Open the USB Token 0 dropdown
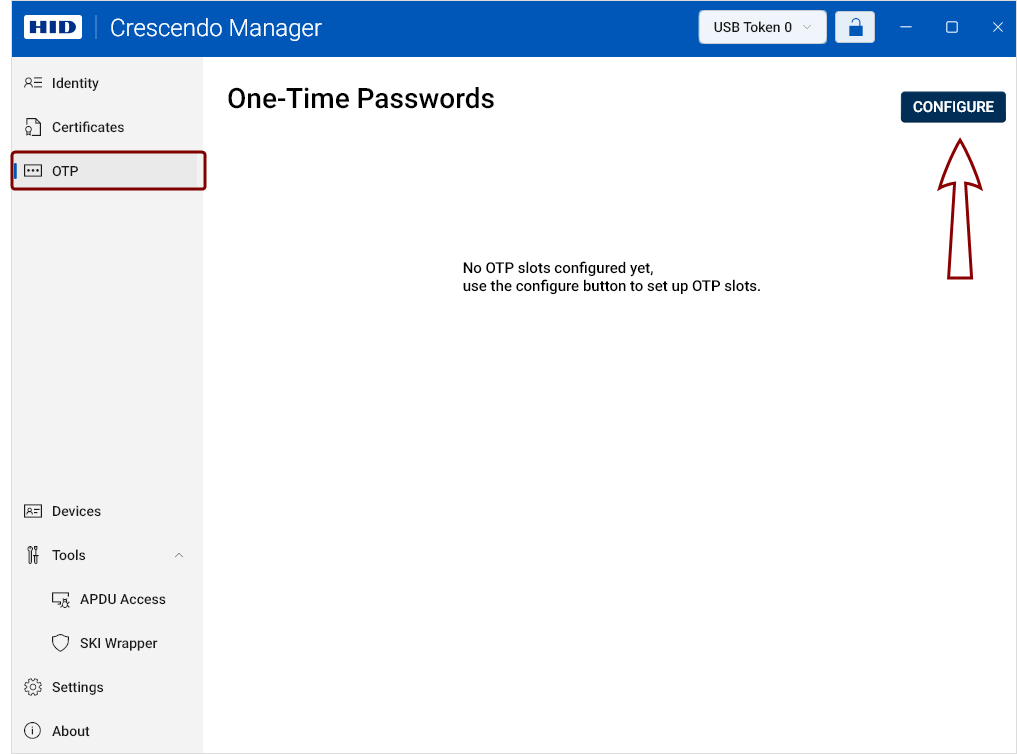 point(762,27)
